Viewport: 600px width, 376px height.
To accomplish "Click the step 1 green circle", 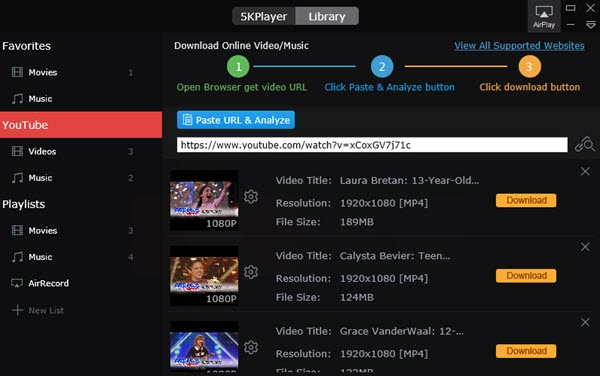I will click(238, 67).
